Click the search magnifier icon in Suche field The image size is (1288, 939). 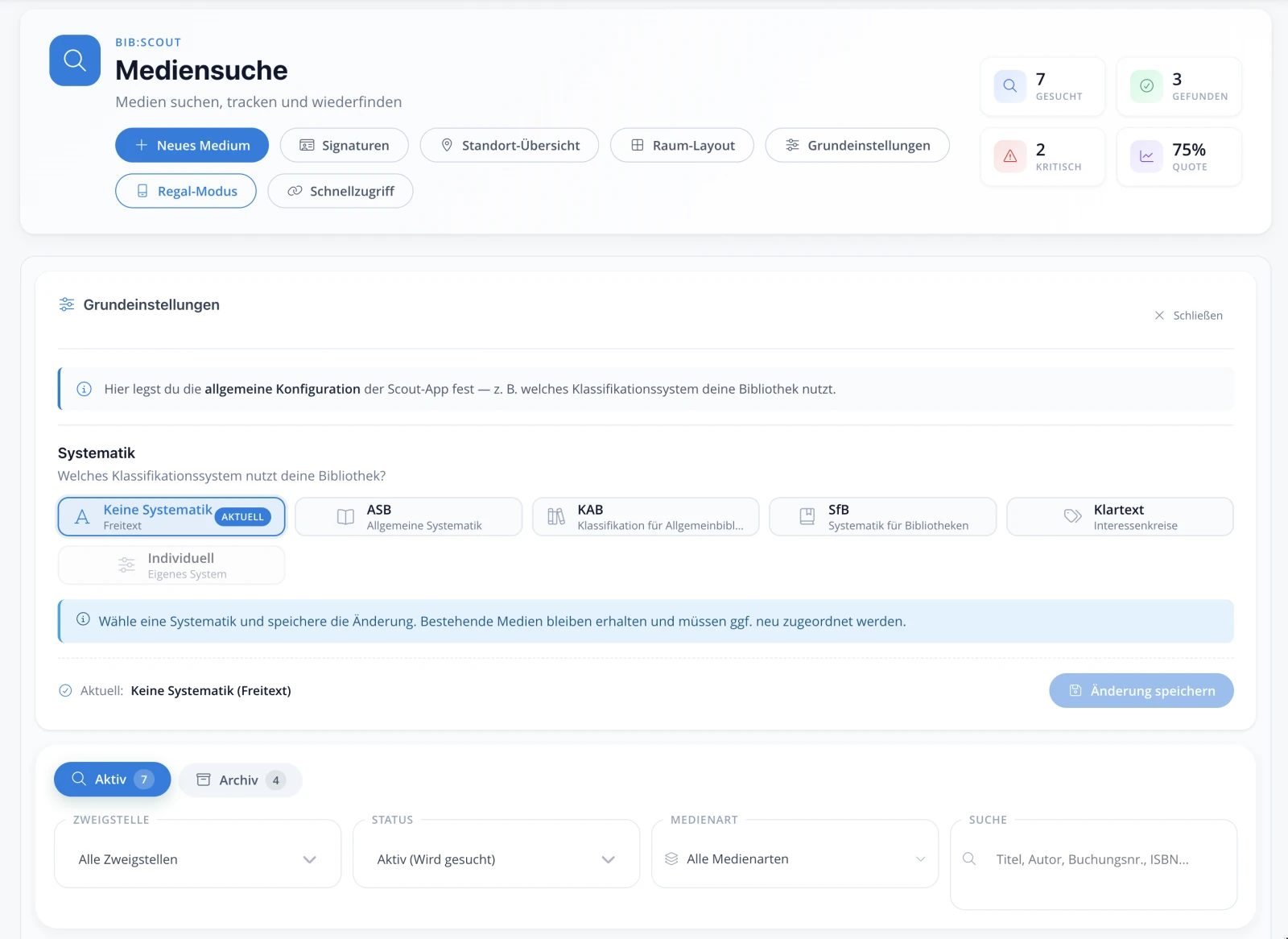click(969, 859)
